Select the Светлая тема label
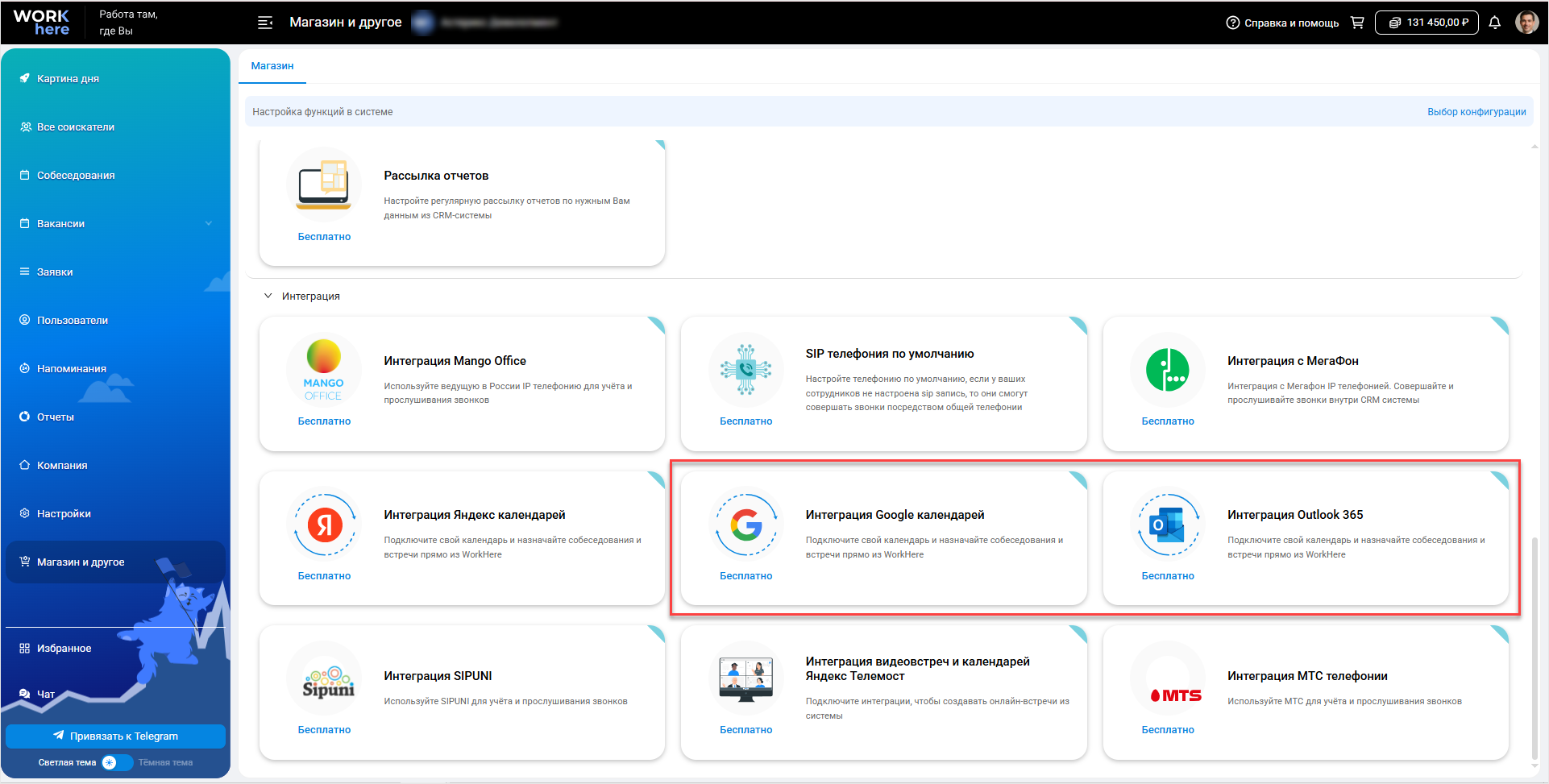Viewport: 1549px width, 784px height. tap(67, 762)
